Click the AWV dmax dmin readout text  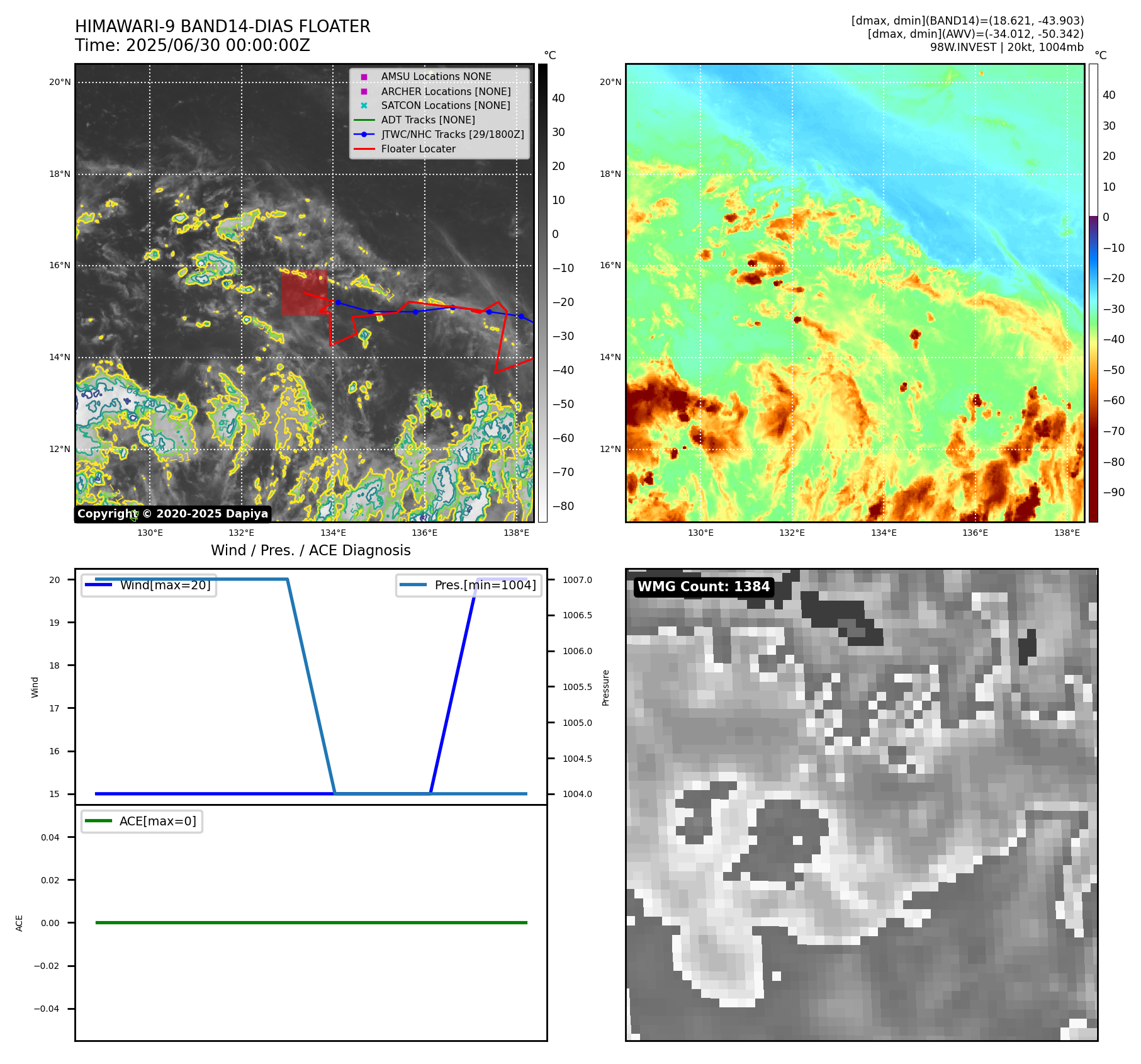click(975, 34)
